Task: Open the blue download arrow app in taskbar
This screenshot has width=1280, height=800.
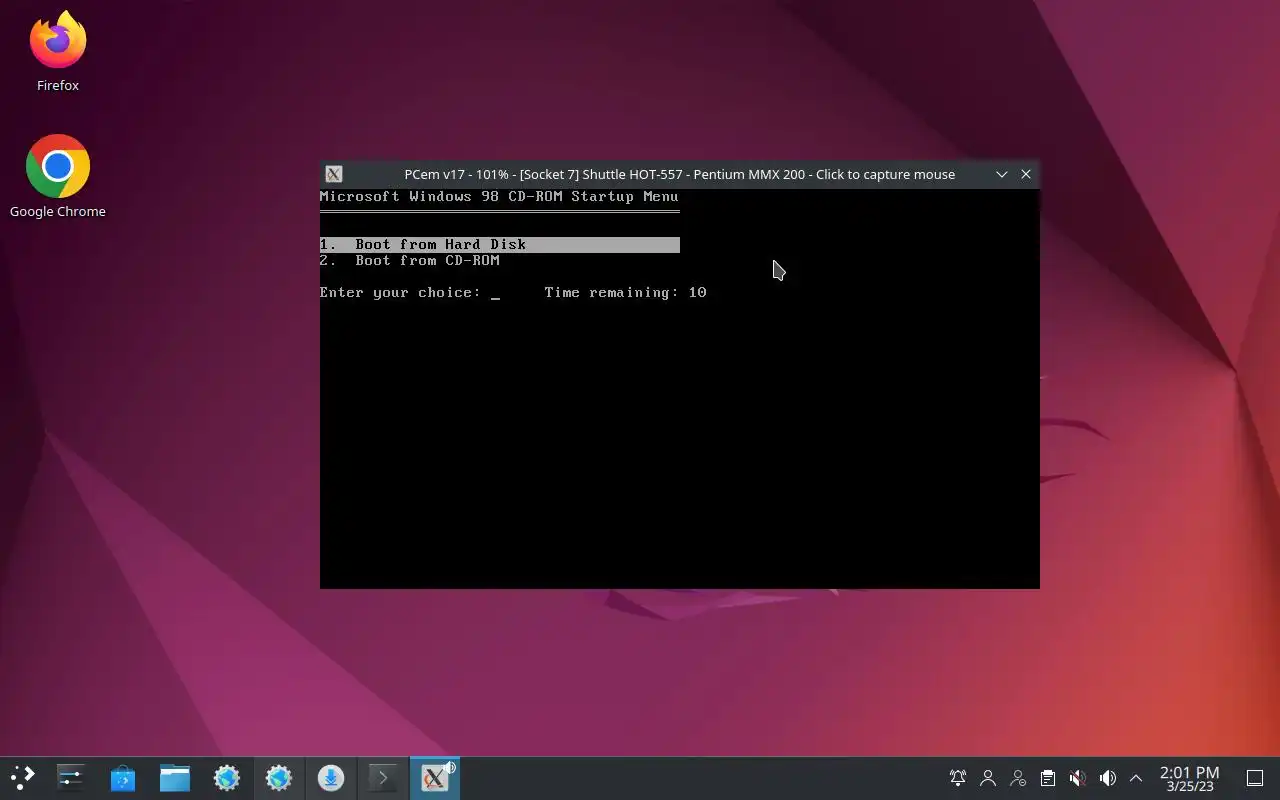Action: coord(331,778)
